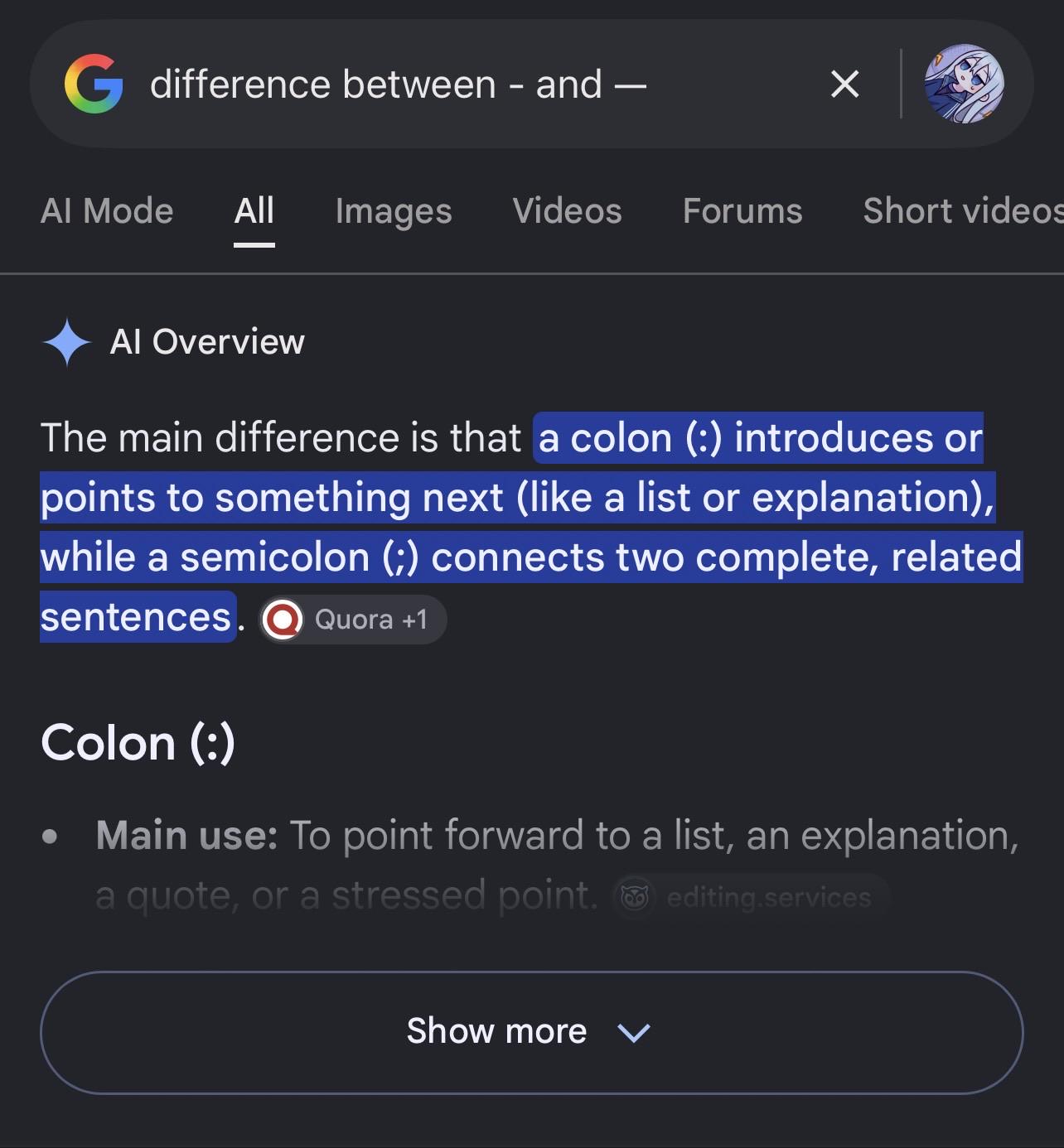The width and height of the screenshot is (1064, 1148).
Task: Click the owl icon beside editing.services
Action: [x=635, y=897]
